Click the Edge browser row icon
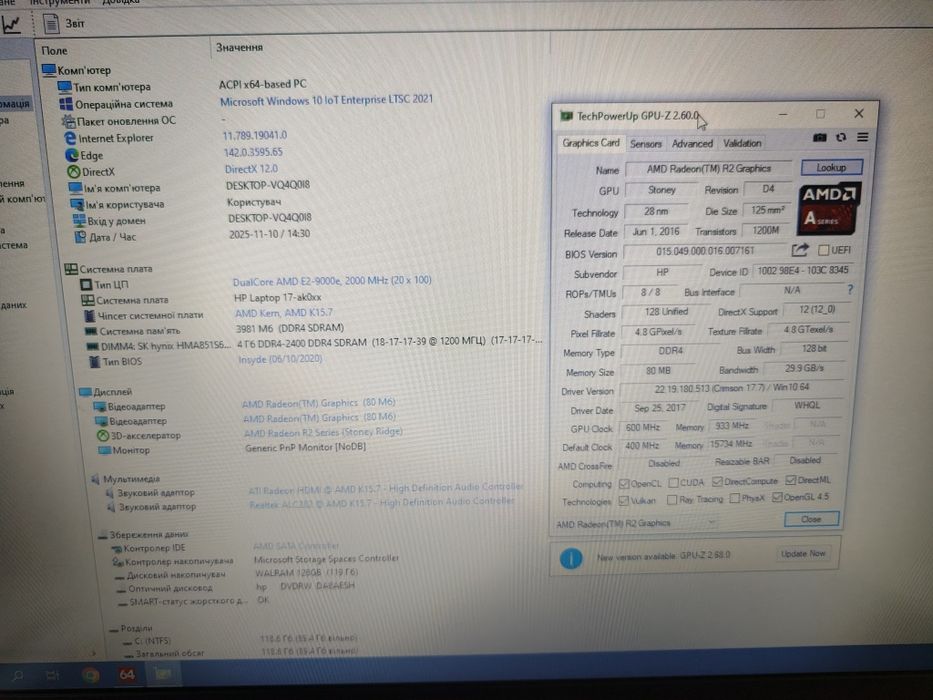This screenshot has height=700, width=933. 72,155
